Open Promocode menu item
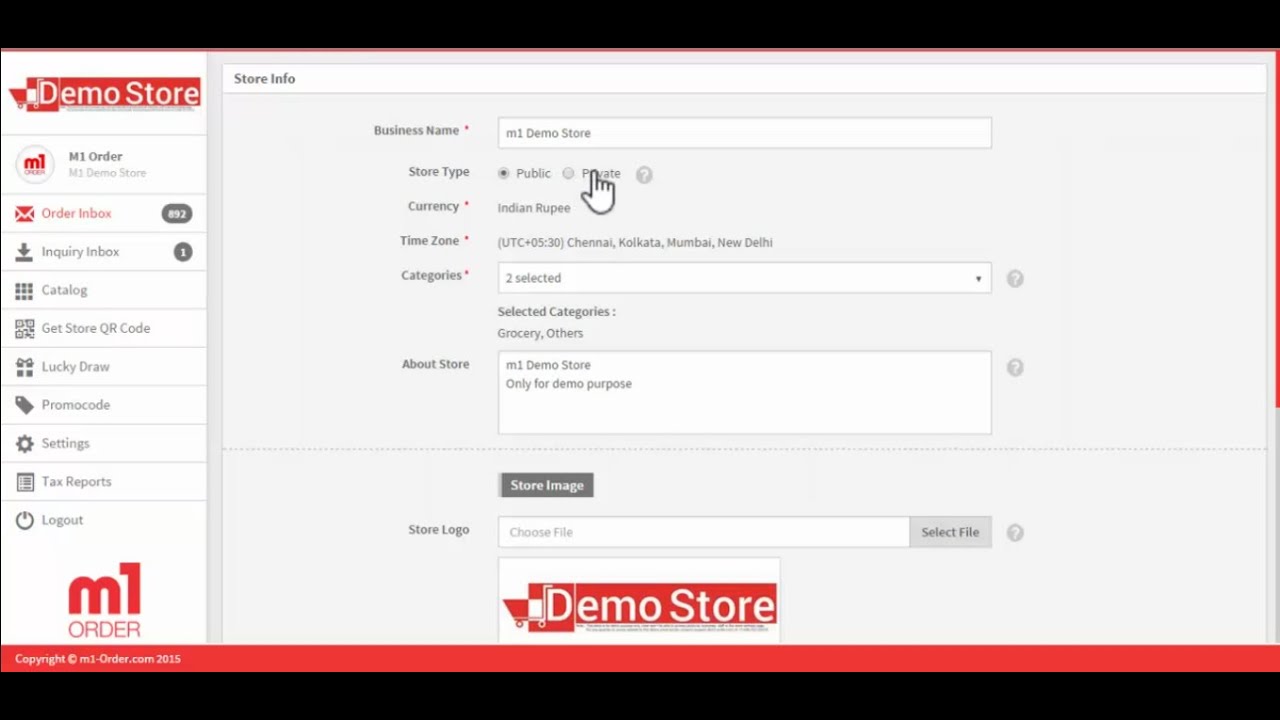 [x=104, y=405]
